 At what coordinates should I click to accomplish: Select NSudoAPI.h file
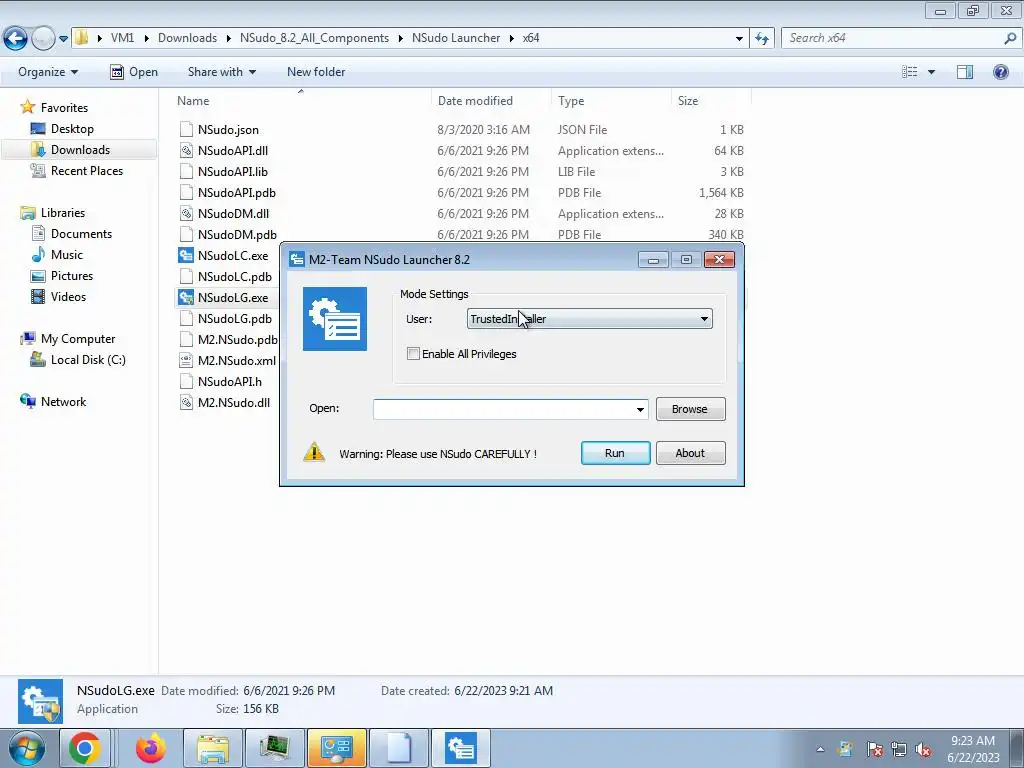(229, 381)
